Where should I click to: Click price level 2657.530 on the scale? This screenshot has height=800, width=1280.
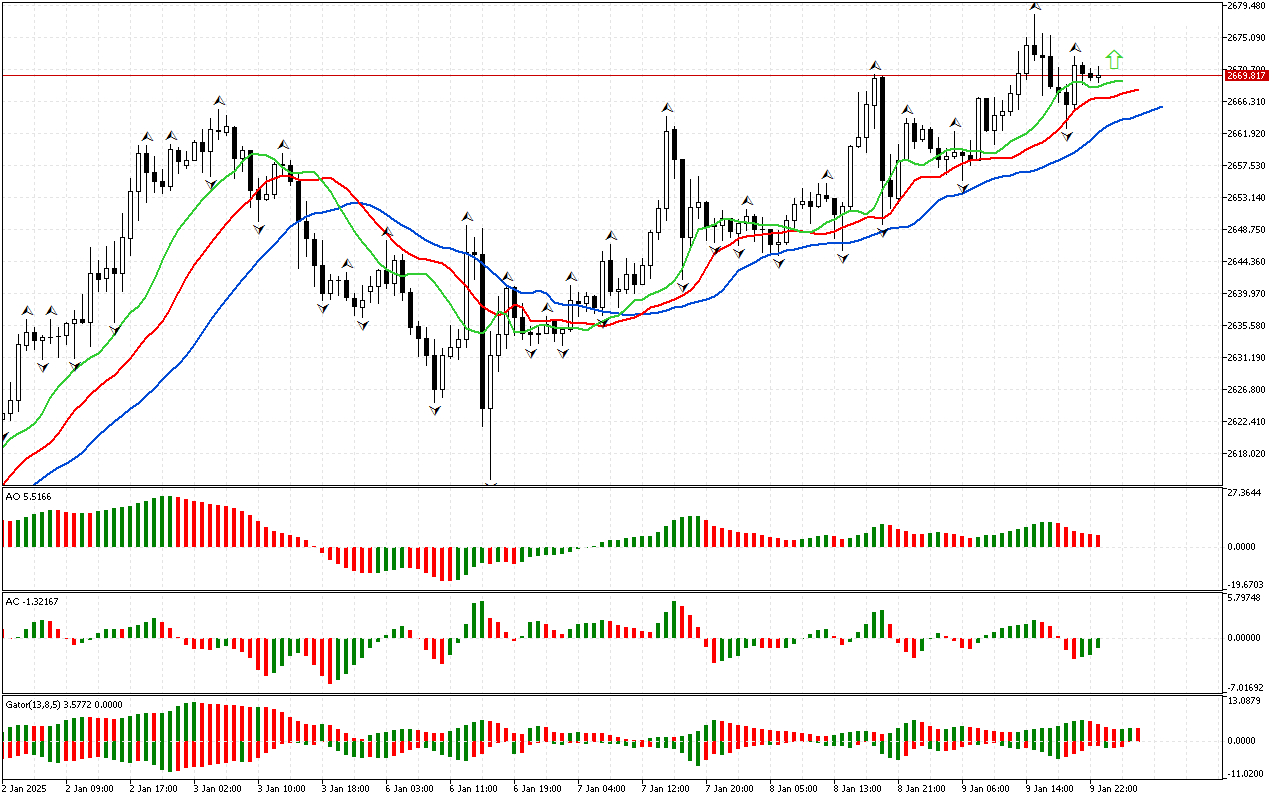(x=1245, y=166)
